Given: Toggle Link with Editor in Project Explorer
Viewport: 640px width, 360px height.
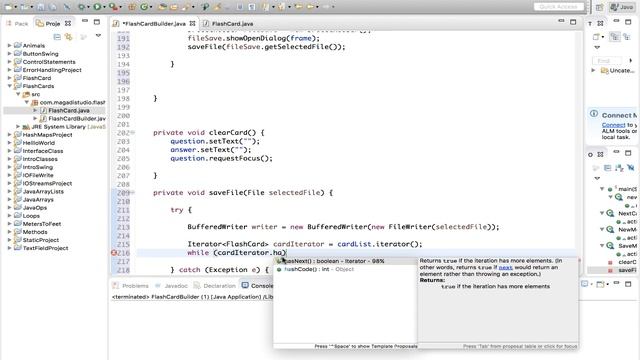Looking at the screenshot, I should pyautogui.click(x=69, y=37).
